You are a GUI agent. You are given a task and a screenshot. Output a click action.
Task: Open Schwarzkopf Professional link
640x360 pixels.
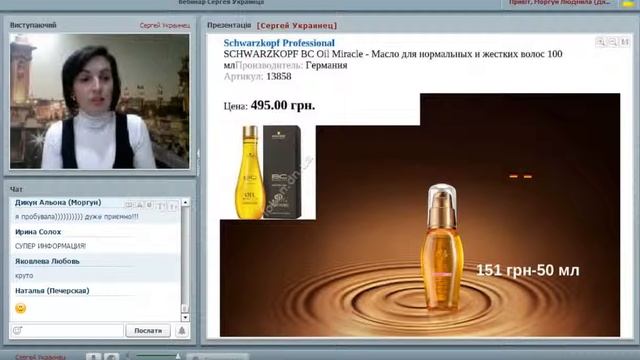279,43
